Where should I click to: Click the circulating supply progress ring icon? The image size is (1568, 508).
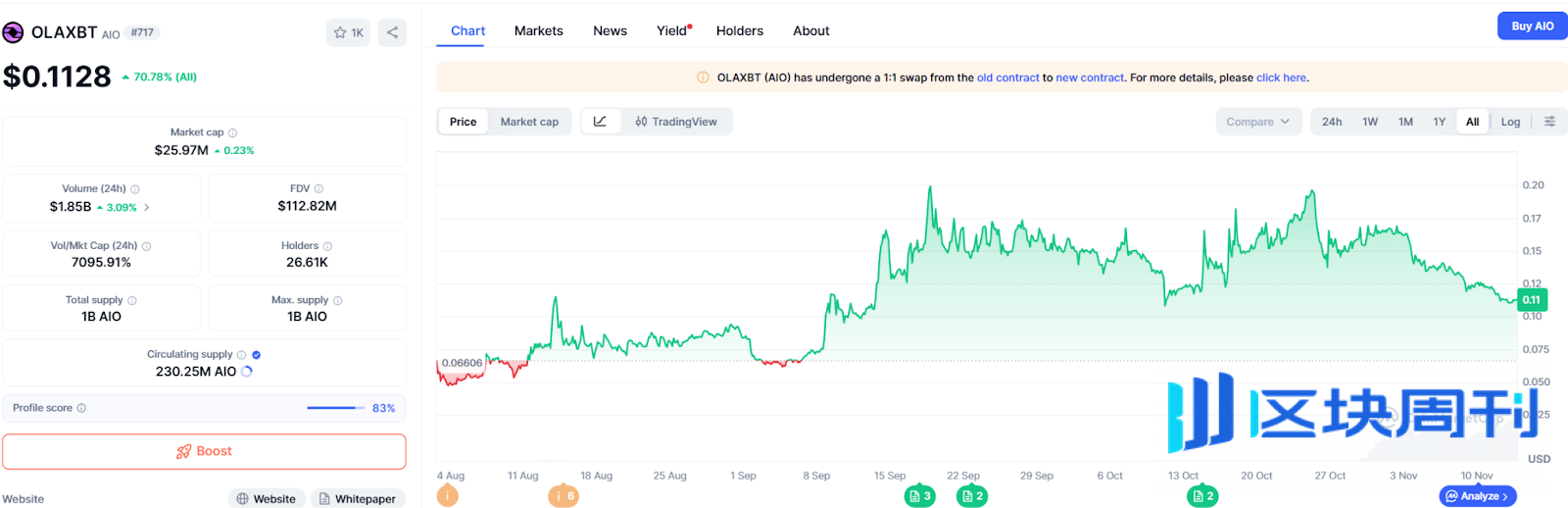247,372
